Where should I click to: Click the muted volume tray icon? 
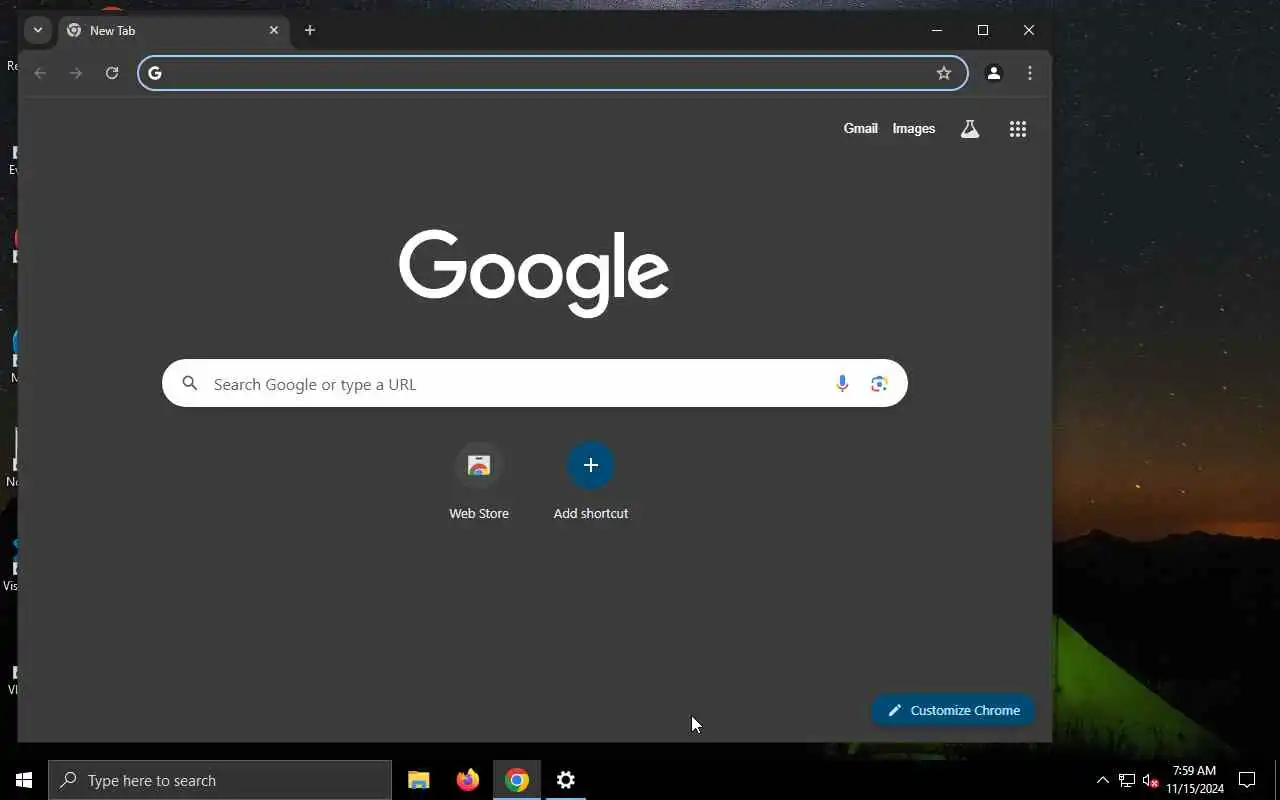(x=1150, y=780)
